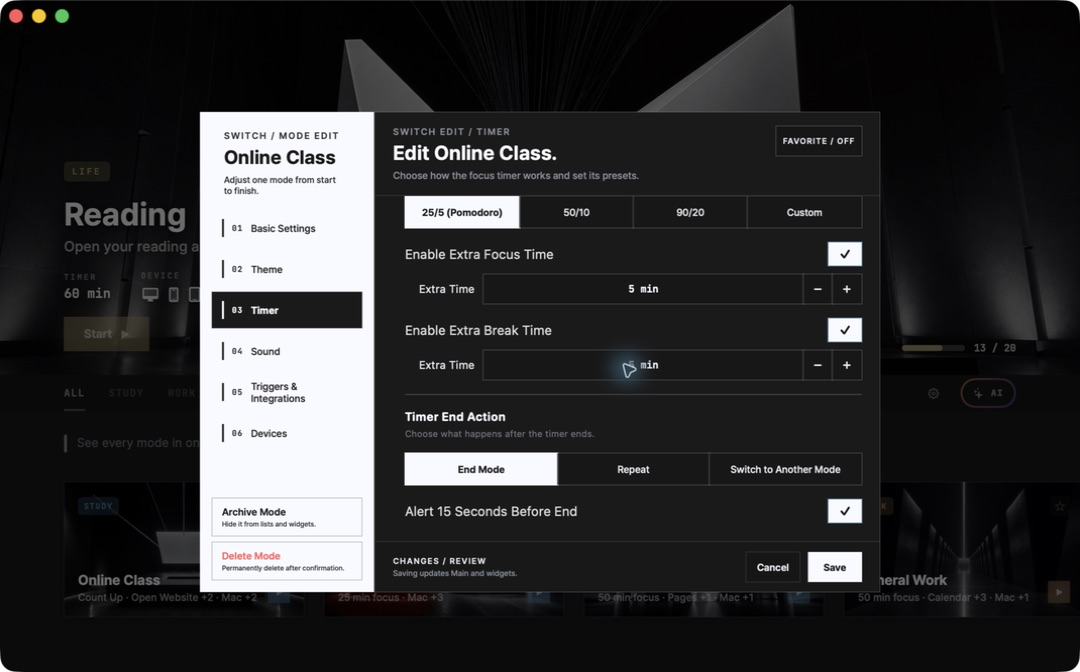
Task: Switch to the STUDY filter tab
Action: (x=126, y=393)
